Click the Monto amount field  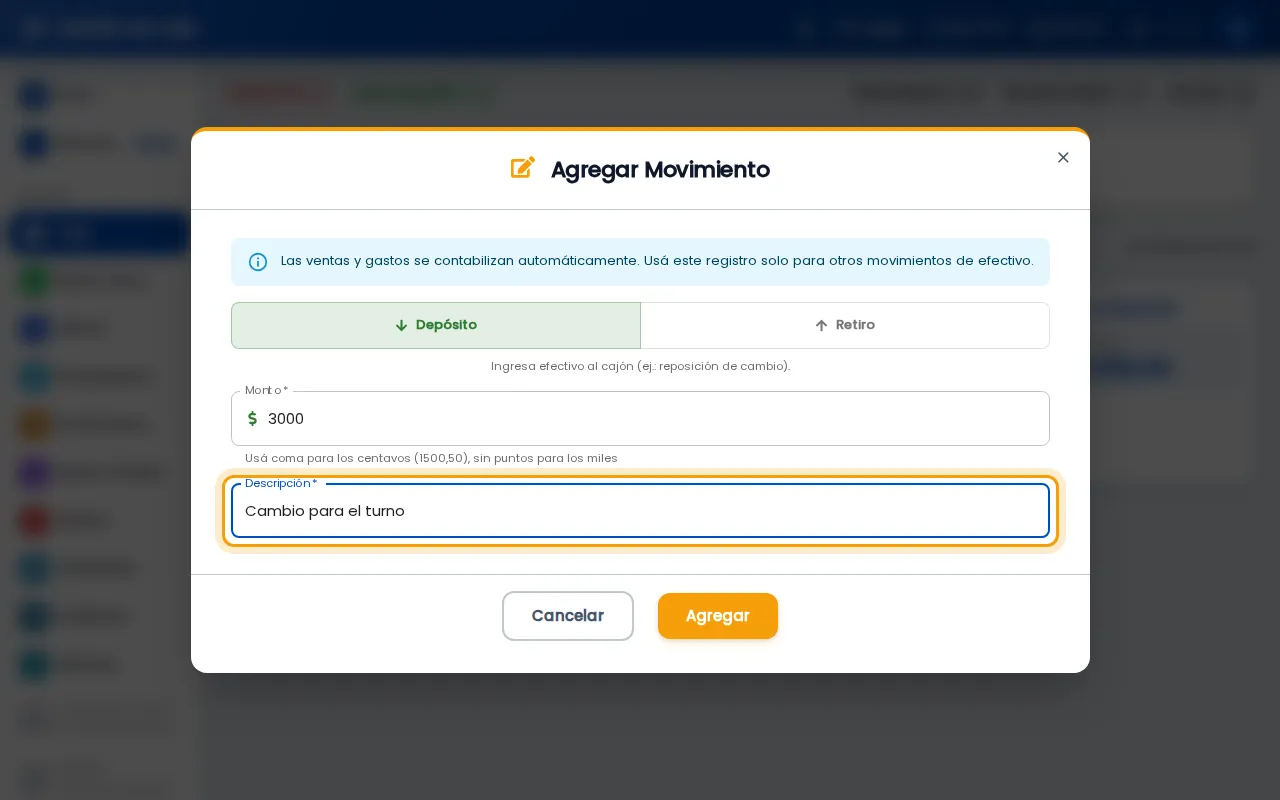[x=640, y=418]
